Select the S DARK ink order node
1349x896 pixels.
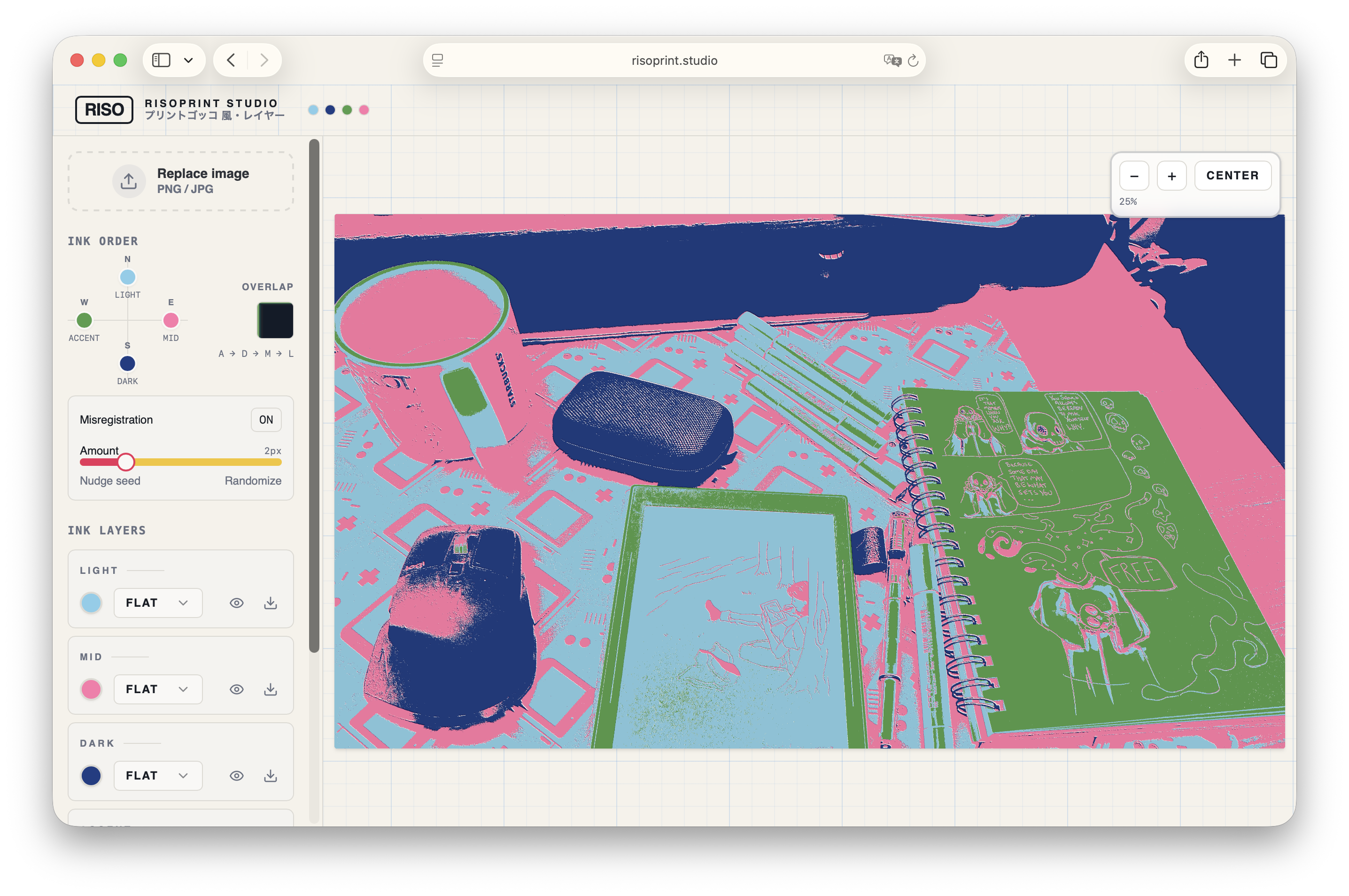pyautogui.click(x=127, y=363)
